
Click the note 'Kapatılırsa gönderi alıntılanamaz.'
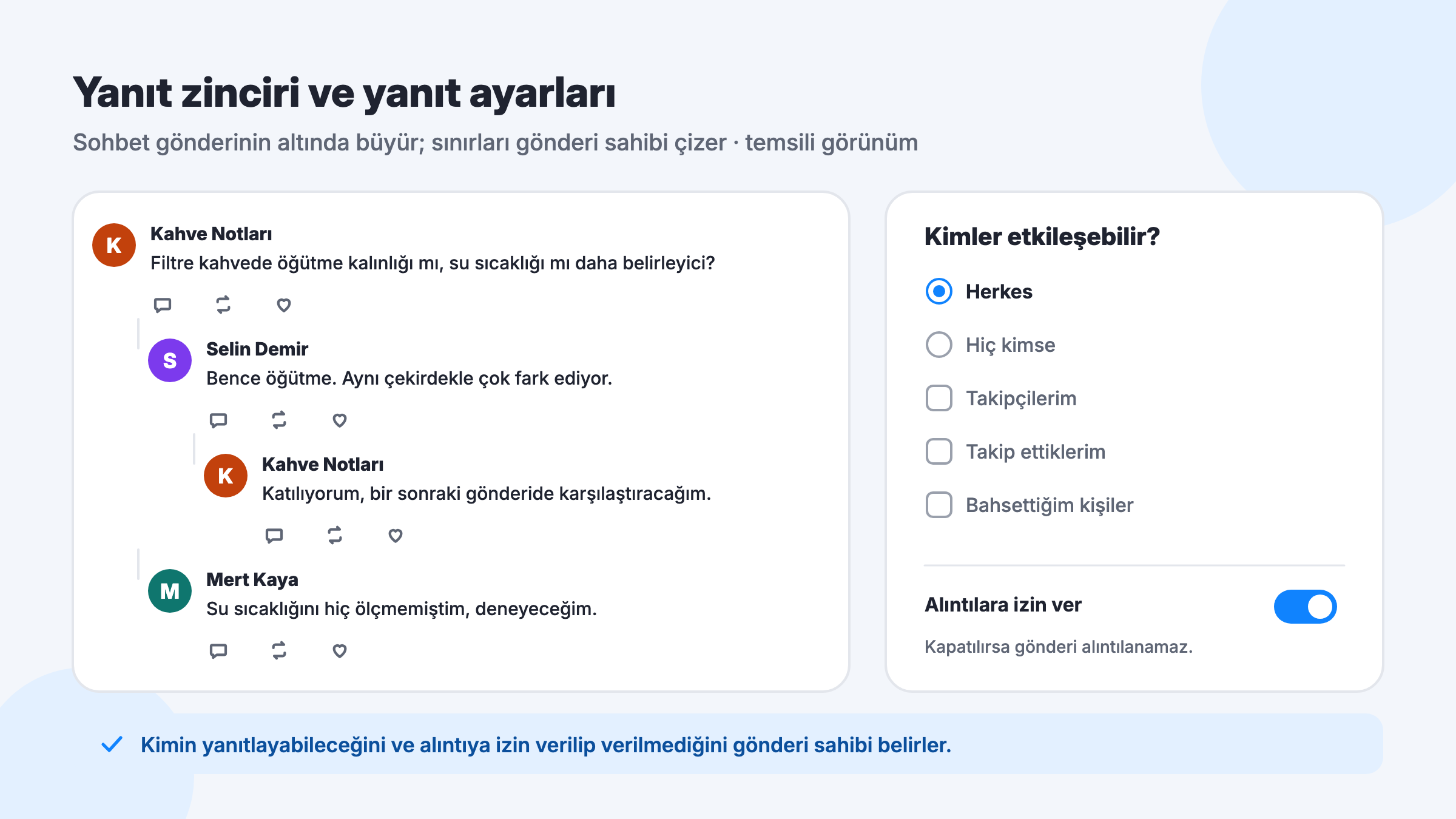1059,647
